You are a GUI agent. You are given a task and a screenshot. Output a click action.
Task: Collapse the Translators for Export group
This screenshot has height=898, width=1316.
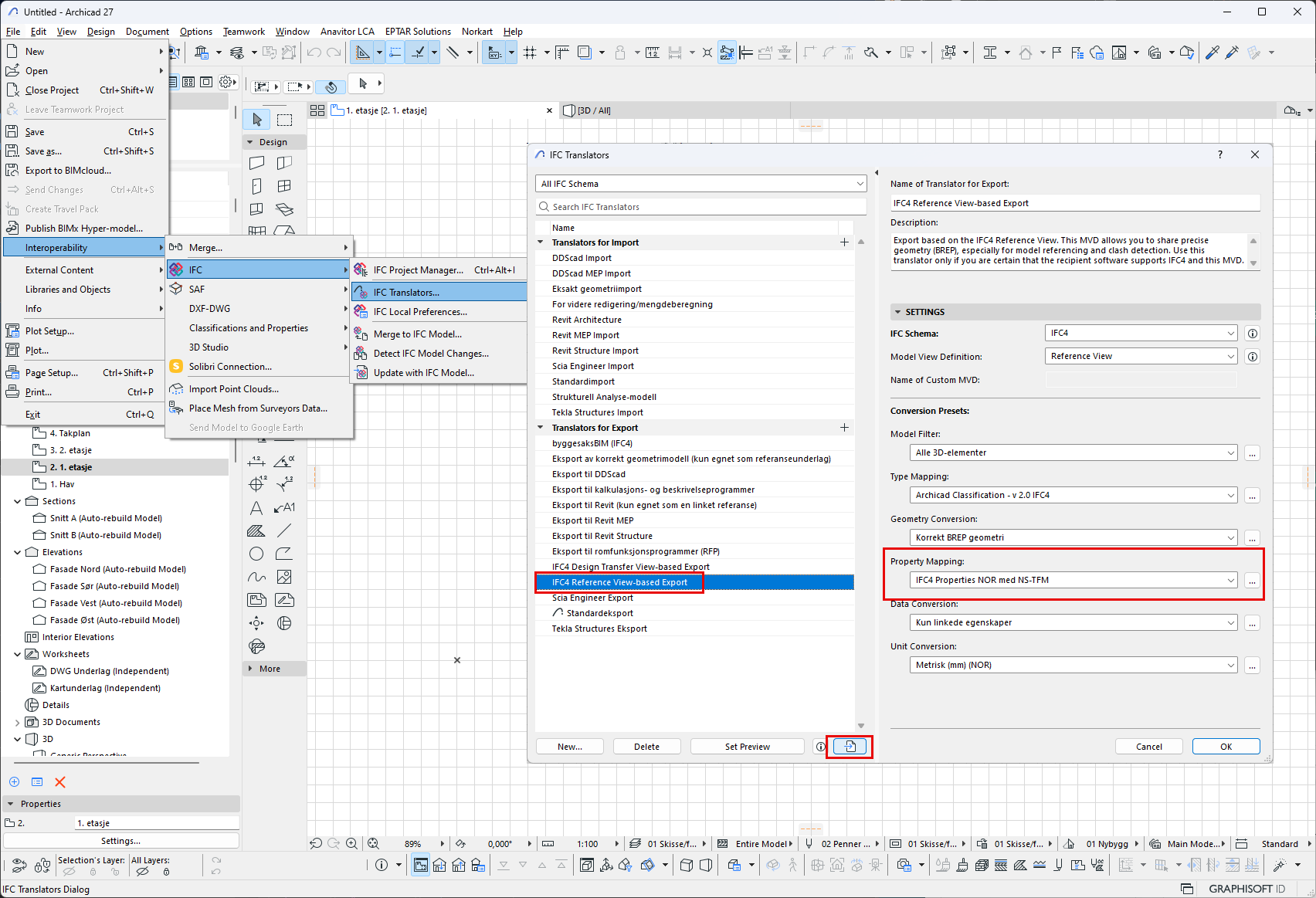pyautogui.click(x=541, y=428)
